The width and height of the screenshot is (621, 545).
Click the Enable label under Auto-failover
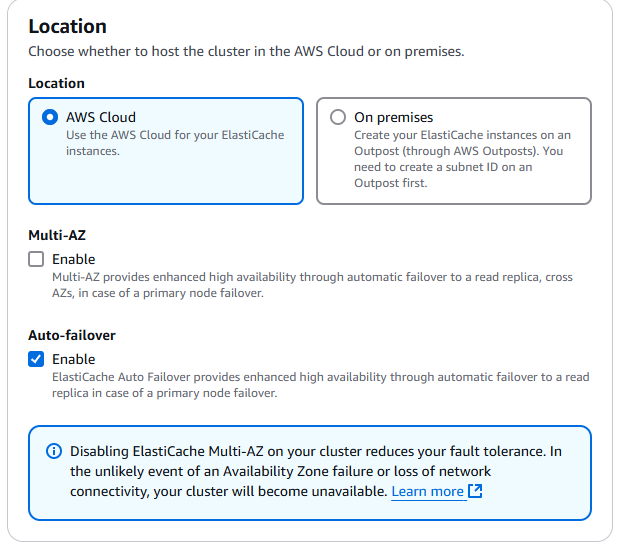point(74,359)
